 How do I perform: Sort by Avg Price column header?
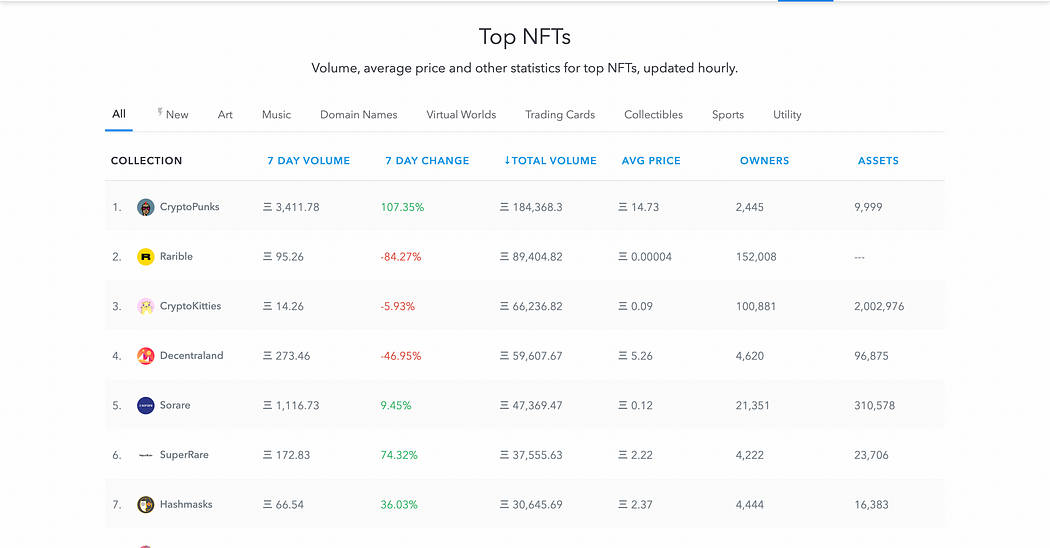tap(651, 161)
